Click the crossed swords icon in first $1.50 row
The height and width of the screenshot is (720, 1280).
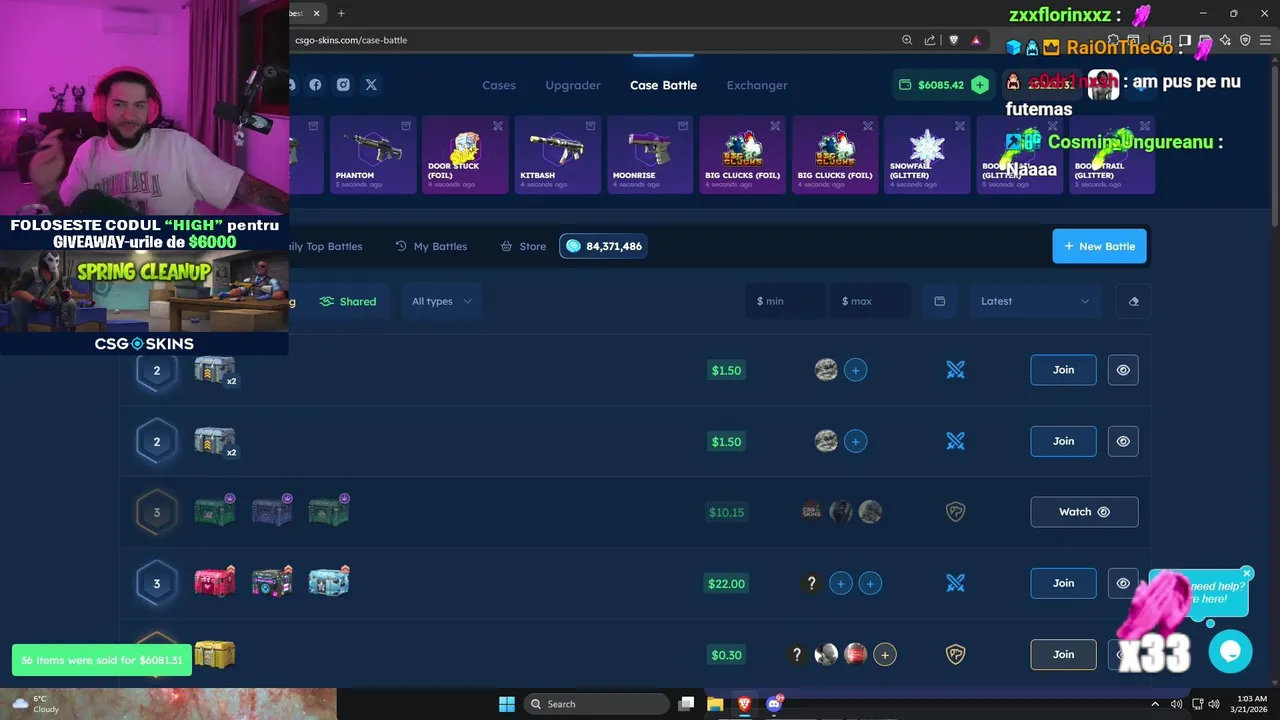956,370
